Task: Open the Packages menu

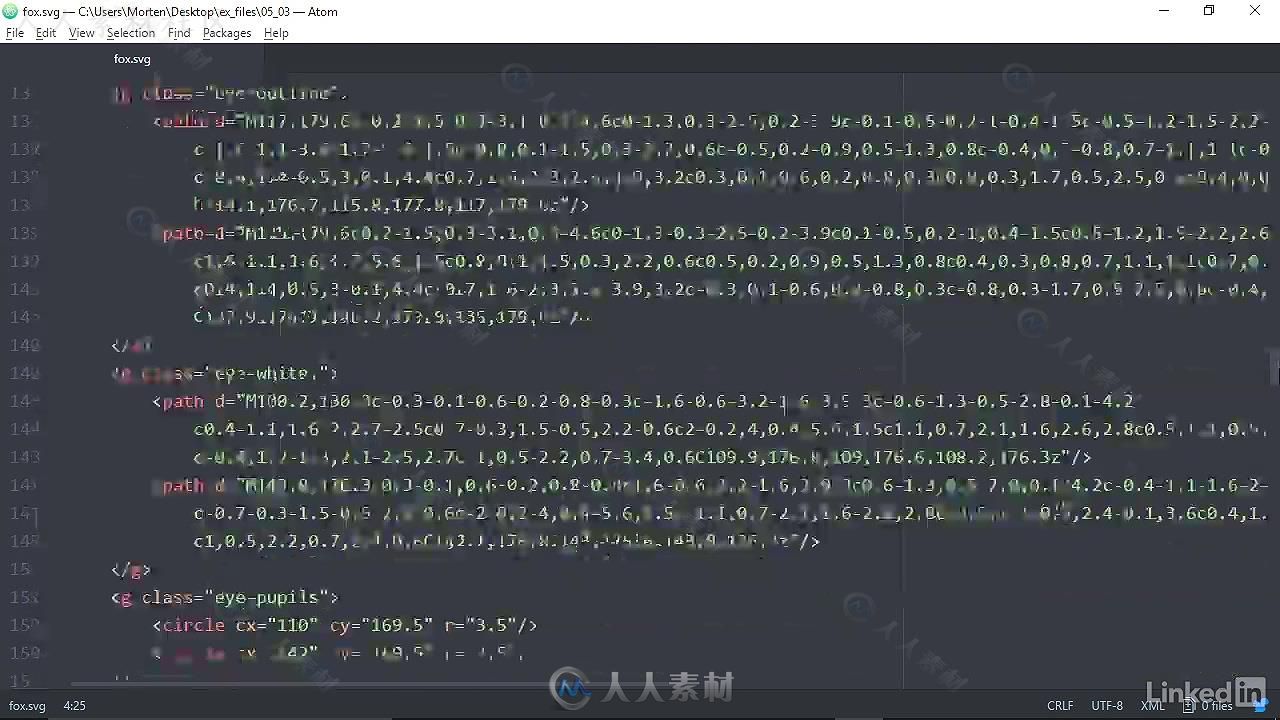Action: click(x=227, y=33)
